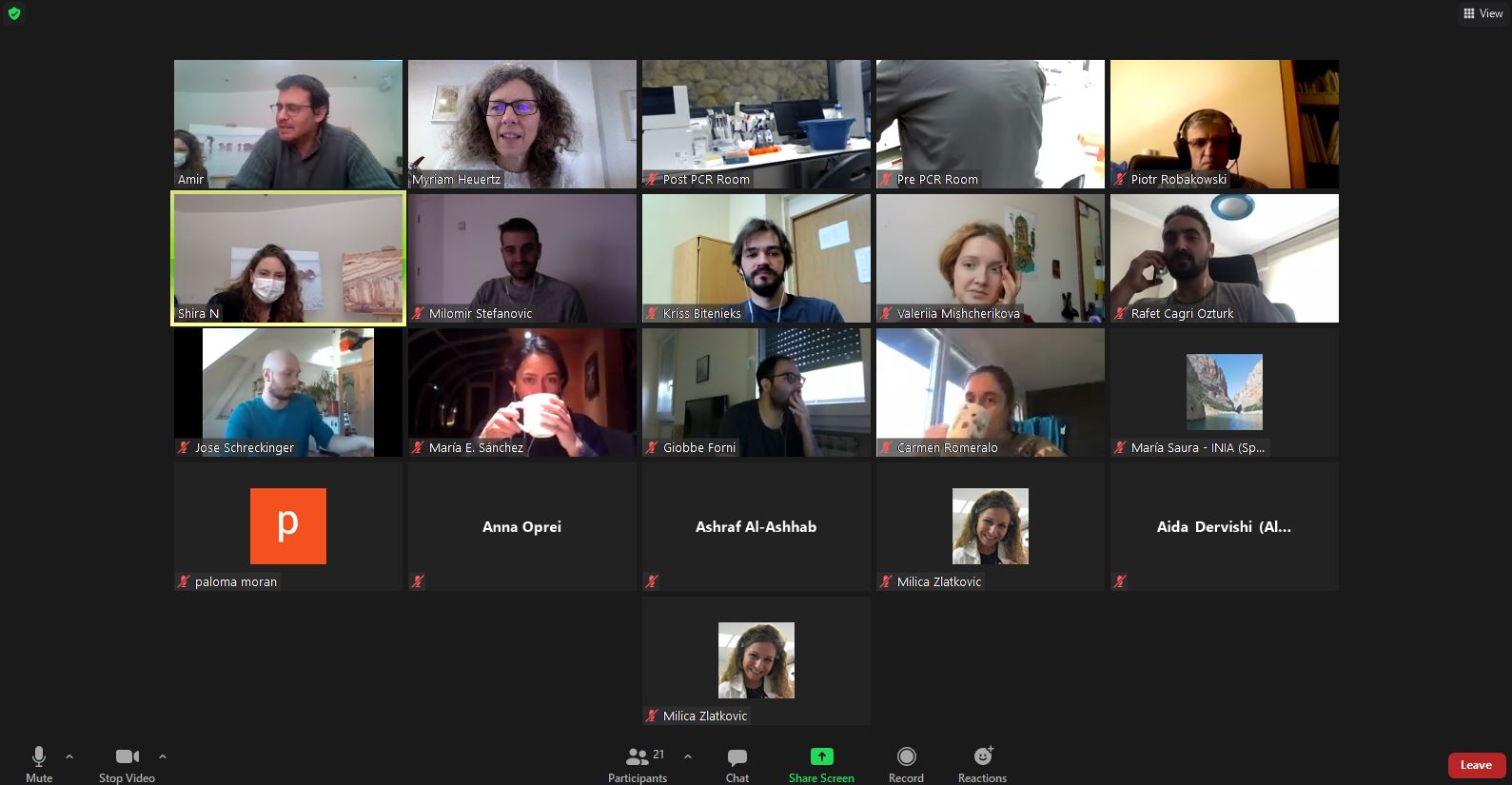Click the green Share Screen icon
This screenshot has width=1512, height=785.
point(821,756)
